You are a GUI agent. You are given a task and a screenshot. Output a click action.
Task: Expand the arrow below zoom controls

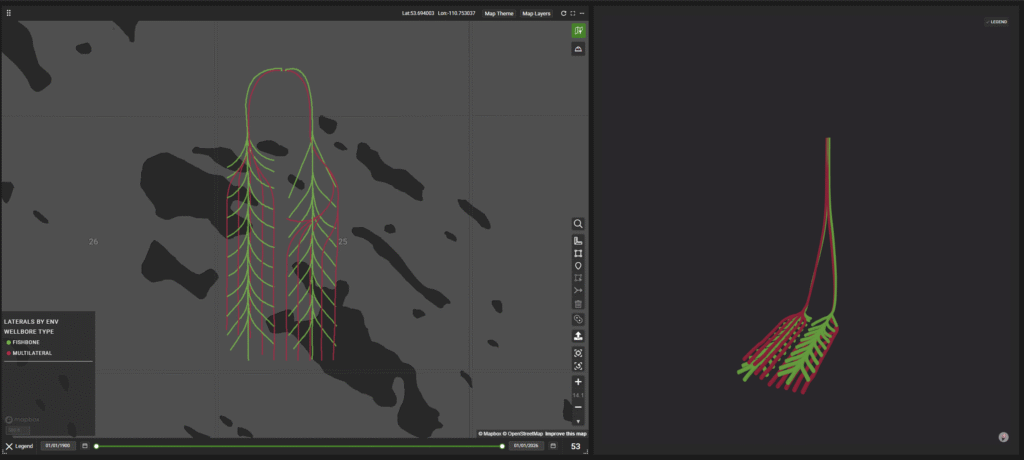point(578,421)
